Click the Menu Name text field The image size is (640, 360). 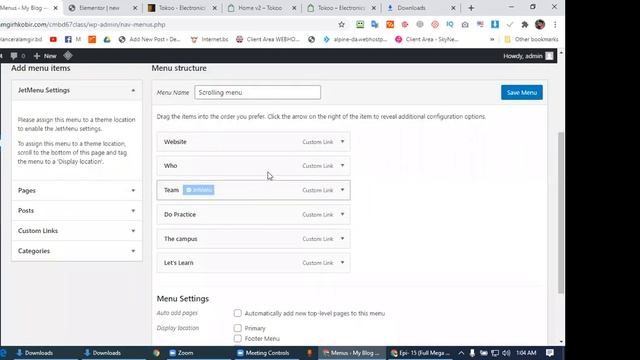point(258,93)
